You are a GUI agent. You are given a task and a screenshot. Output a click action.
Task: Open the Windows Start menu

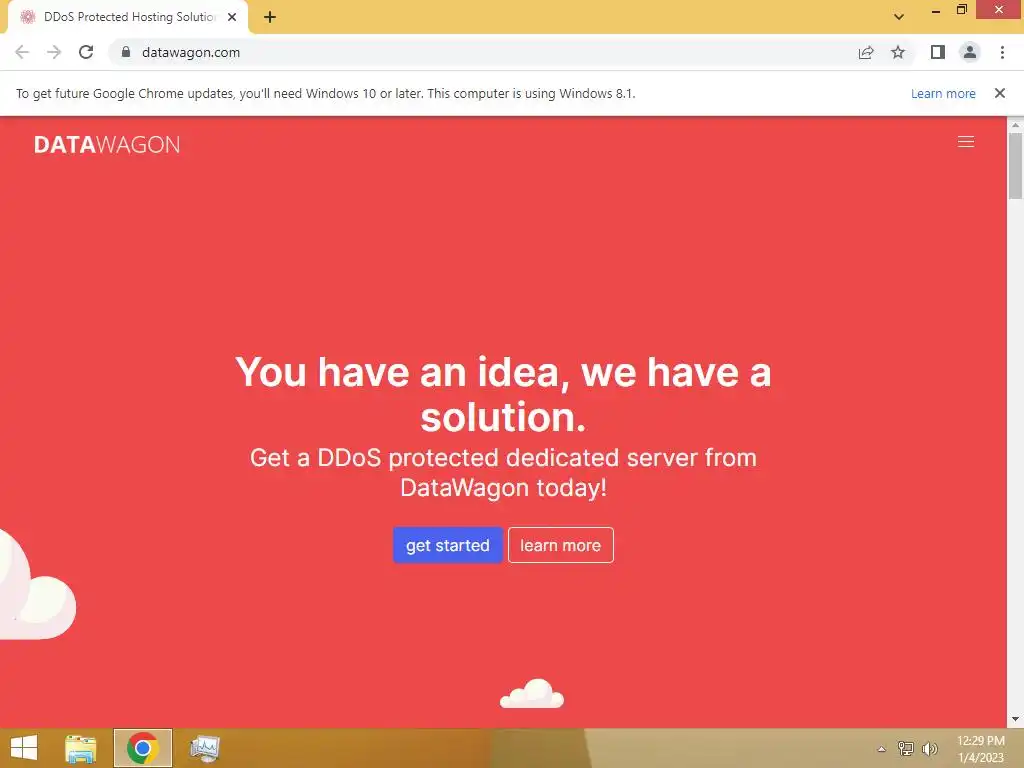coord(24,748)
